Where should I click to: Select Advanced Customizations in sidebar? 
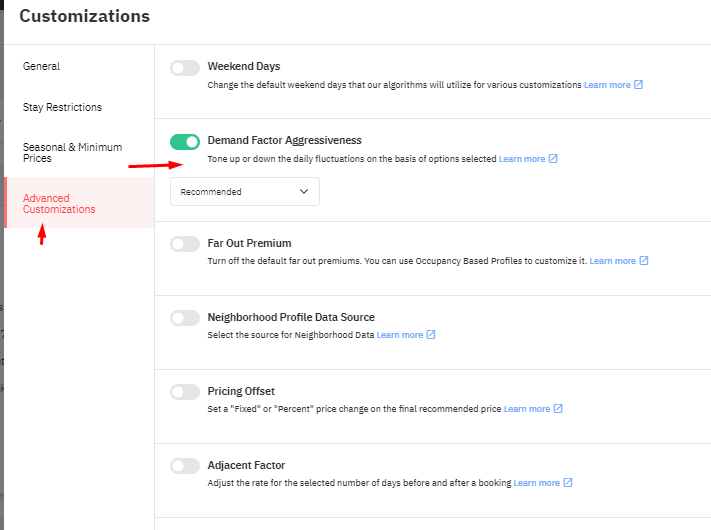pyautogui.click(x=59, y=204)
